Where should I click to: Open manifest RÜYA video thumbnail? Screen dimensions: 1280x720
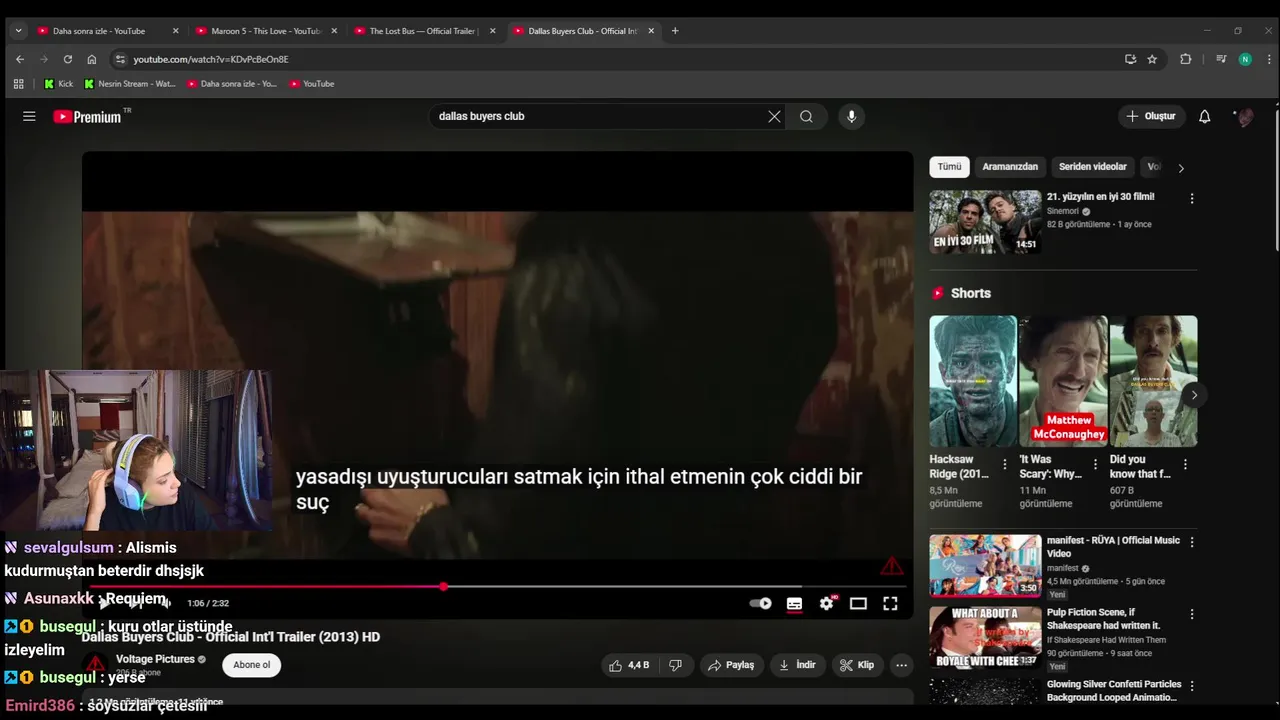pyautogui.click(x=985, y=566)
